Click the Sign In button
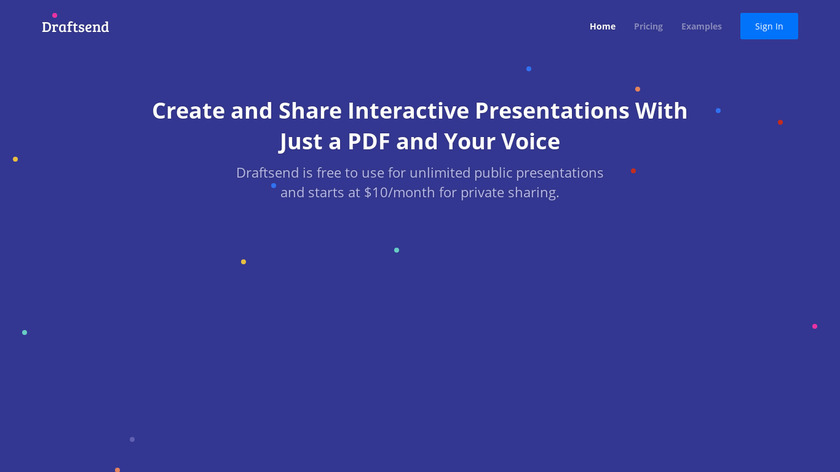 (769, 26)
